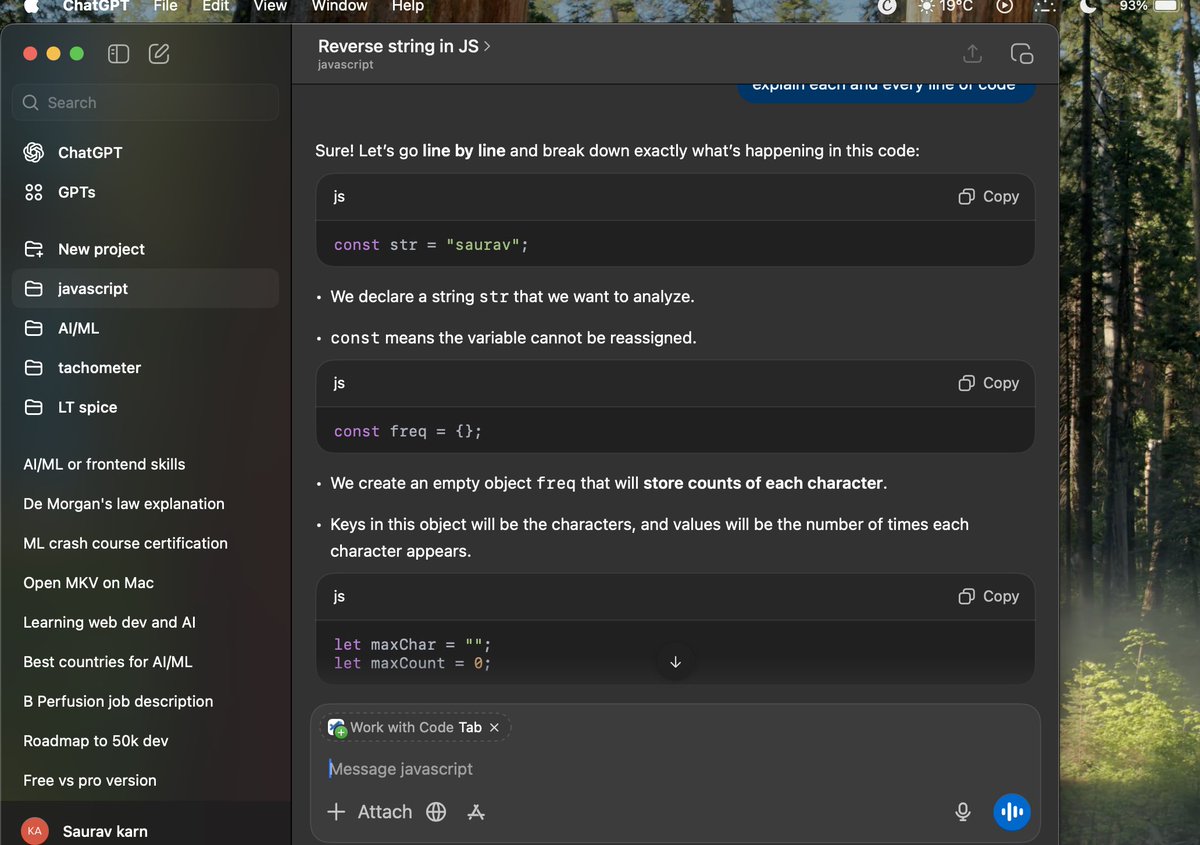Viewport: 1200px width, 845px height.
Task: Click the KA profile avatar
Action: [35, 831]
